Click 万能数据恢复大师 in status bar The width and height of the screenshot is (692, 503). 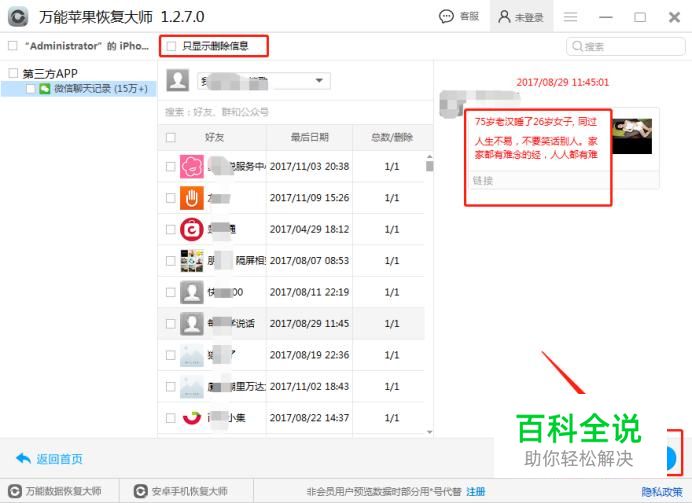(64, 491)
